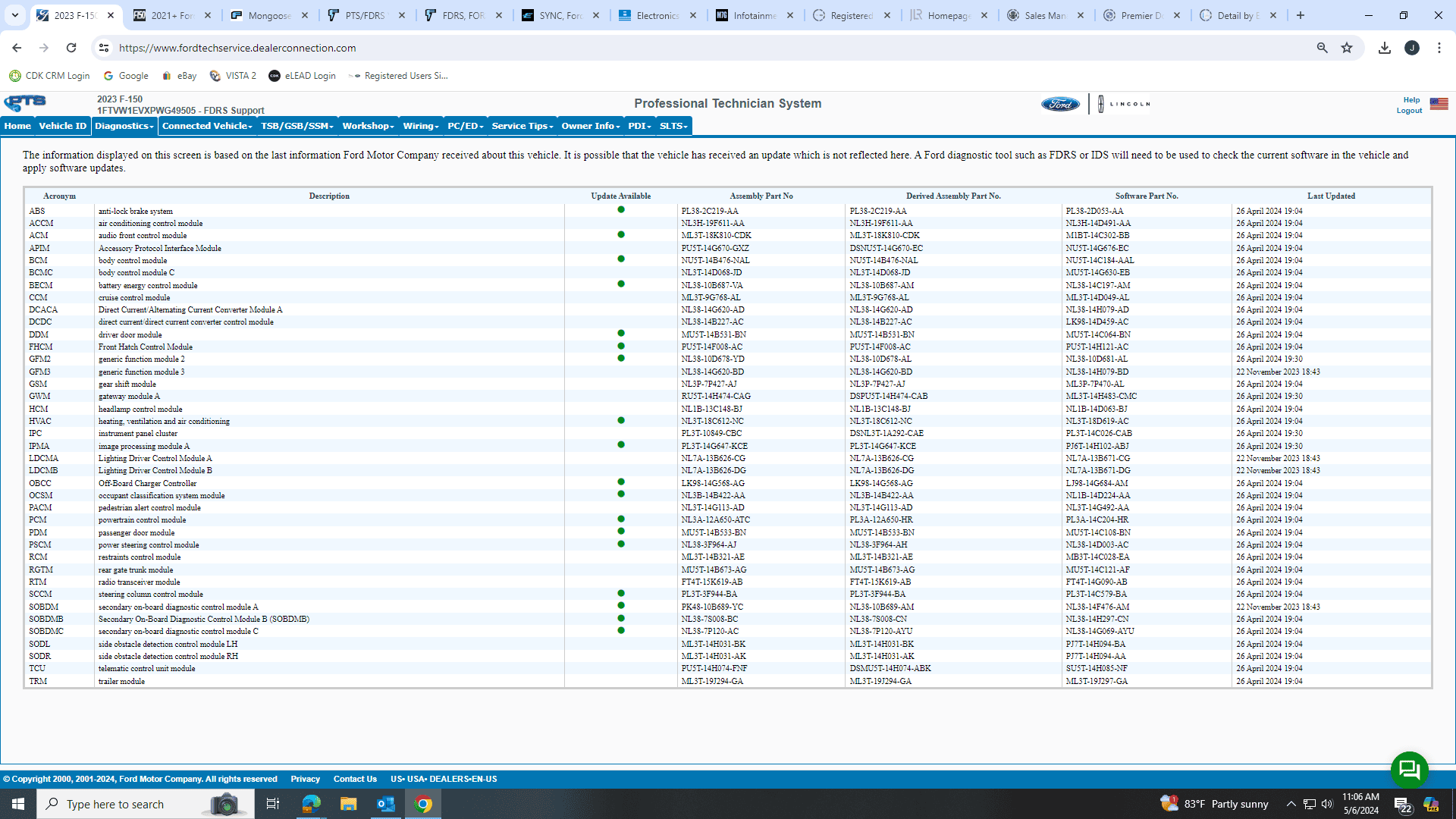Click the US flag language icon

pos(1439,104)
